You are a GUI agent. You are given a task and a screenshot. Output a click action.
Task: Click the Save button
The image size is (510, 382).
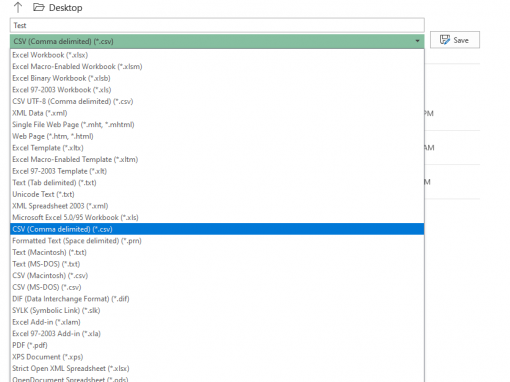(x=455, y=40)
